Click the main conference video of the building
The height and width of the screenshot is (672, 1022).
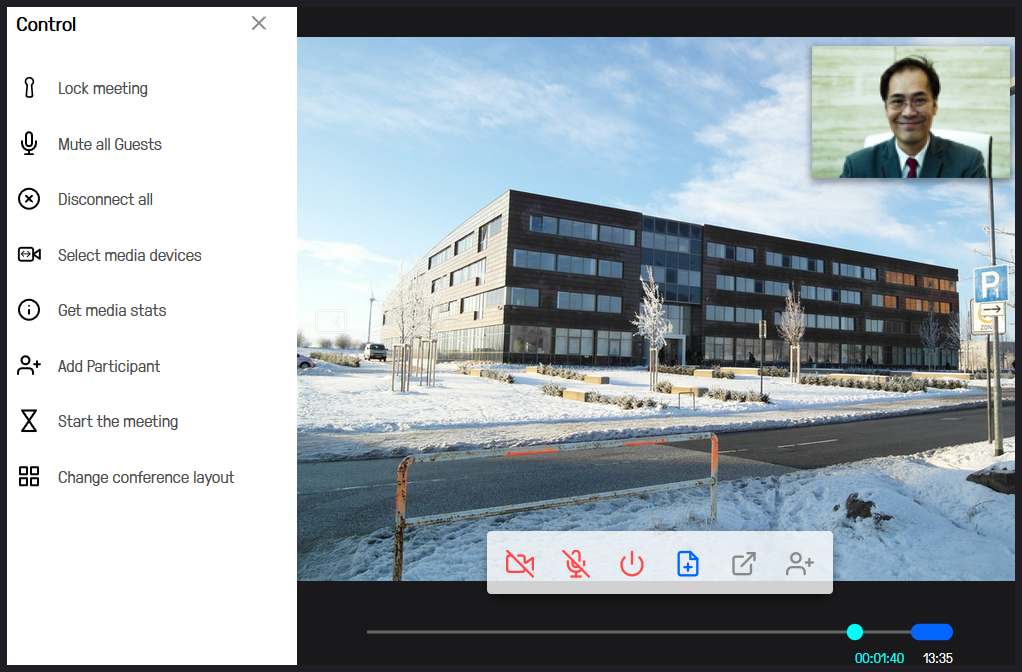click(600, 300)
